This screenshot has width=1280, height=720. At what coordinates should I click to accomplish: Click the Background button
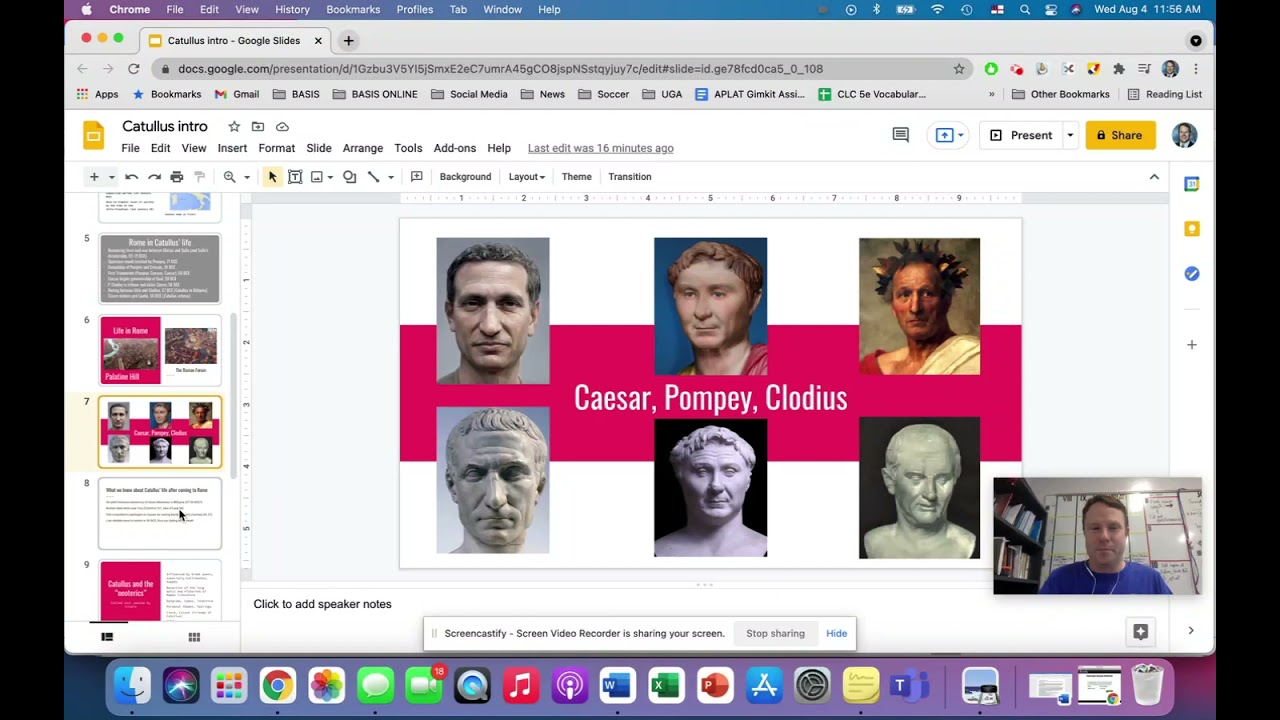click(465, 177)
